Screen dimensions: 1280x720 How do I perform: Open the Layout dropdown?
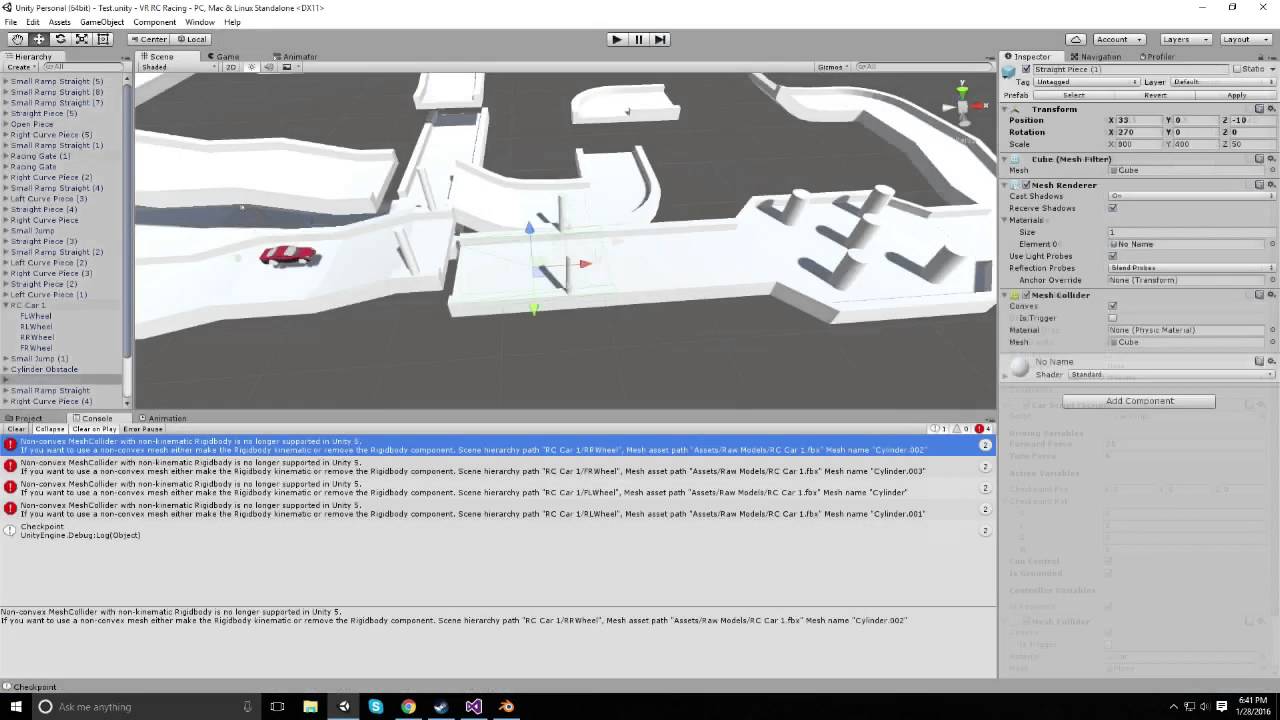pos(1245,39)
